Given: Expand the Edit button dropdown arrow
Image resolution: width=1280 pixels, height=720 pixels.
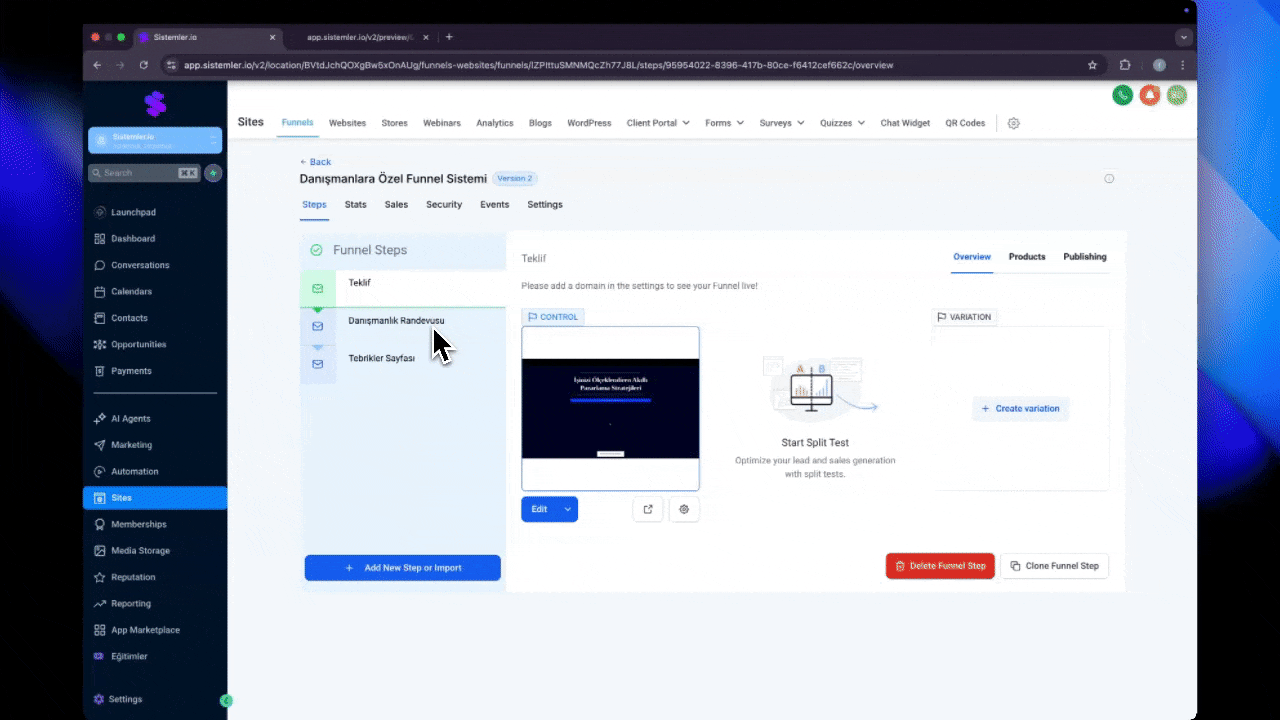Looking at the screenshot, I should (x=568, y=509).
